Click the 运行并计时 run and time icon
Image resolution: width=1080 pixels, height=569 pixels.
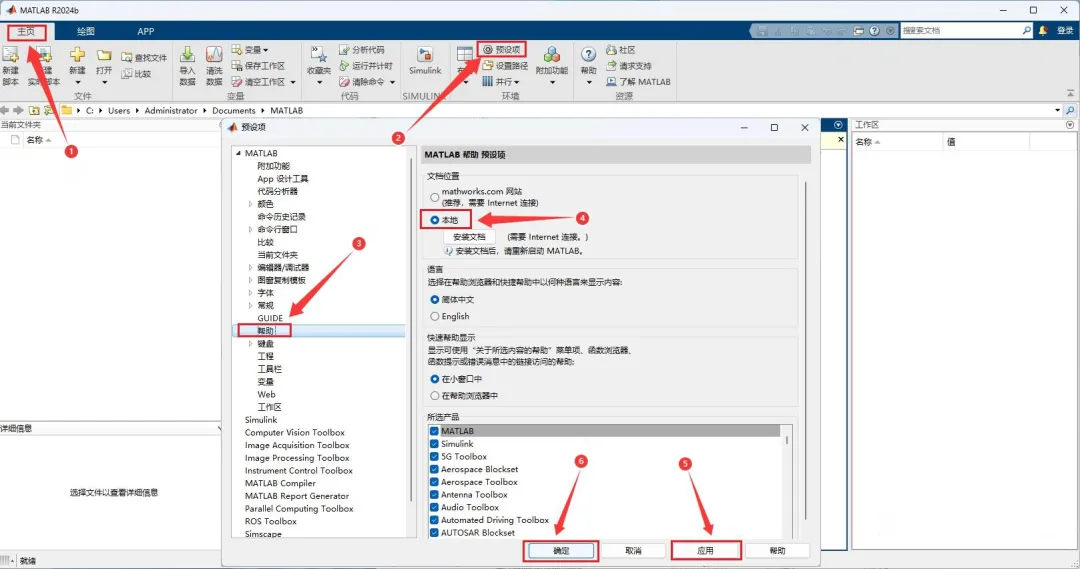[344, 65]
